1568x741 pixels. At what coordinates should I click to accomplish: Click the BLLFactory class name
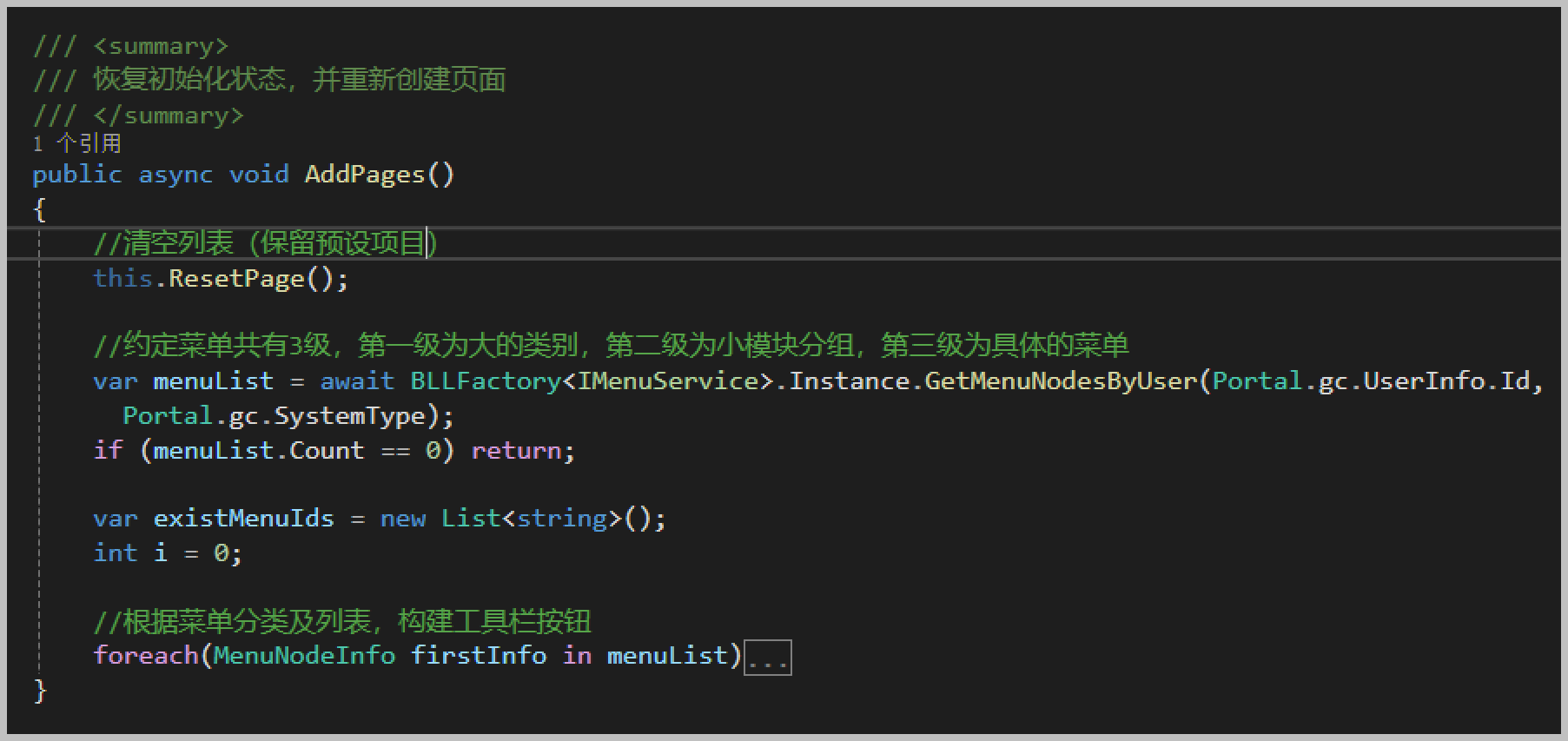point(486,381)
